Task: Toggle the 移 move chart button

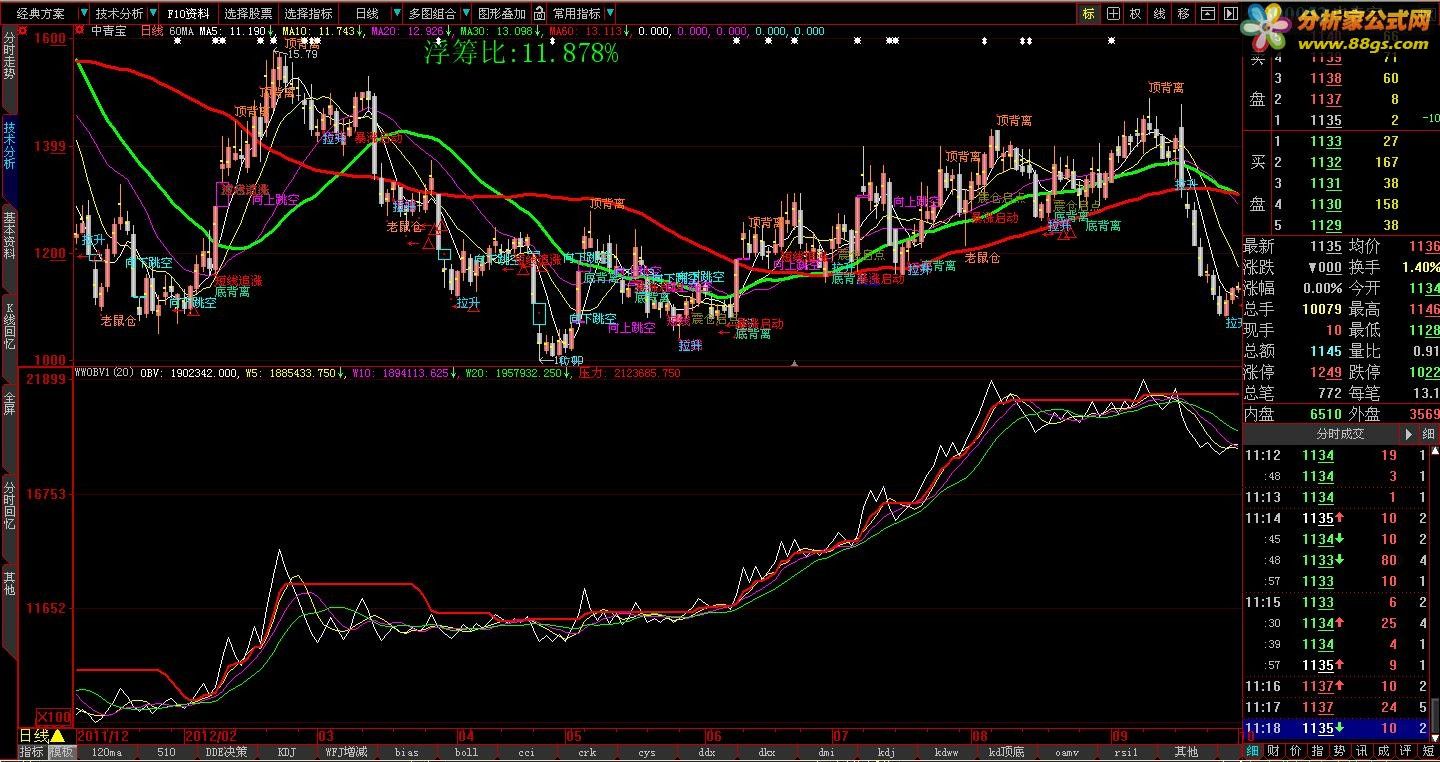Action: [1183, 14]
